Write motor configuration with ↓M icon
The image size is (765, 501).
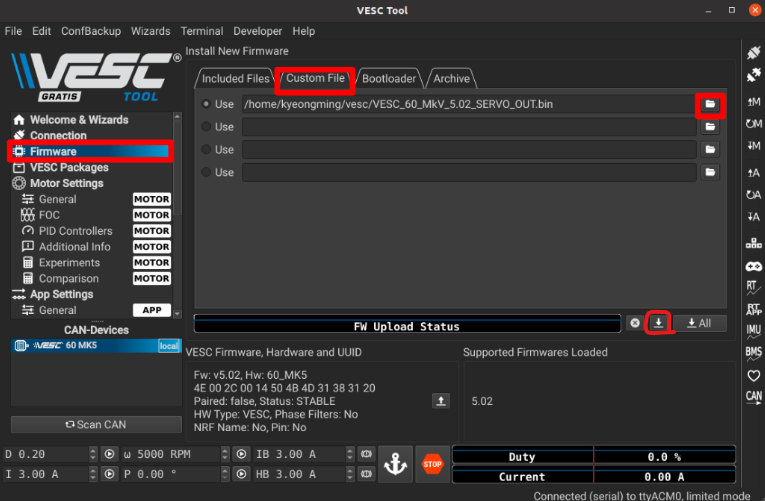coord(754,145)
